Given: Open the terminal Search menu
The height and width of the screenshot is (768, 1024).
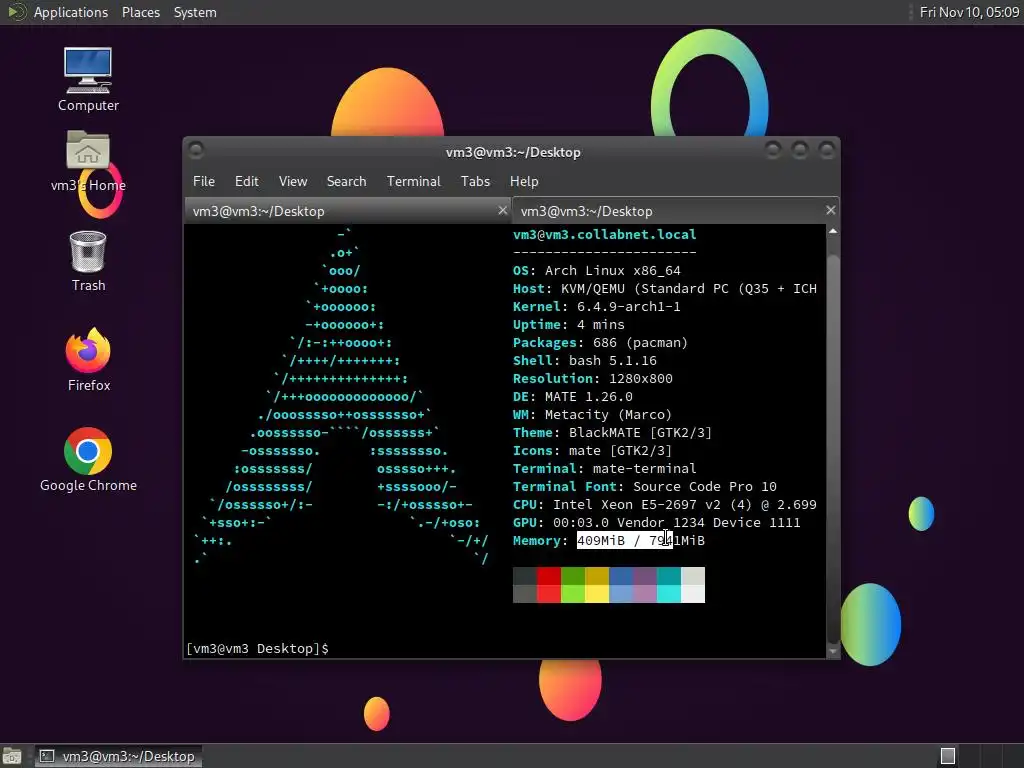Looking at the screenshot, I should pyautogui.click(x=346, y=182).
